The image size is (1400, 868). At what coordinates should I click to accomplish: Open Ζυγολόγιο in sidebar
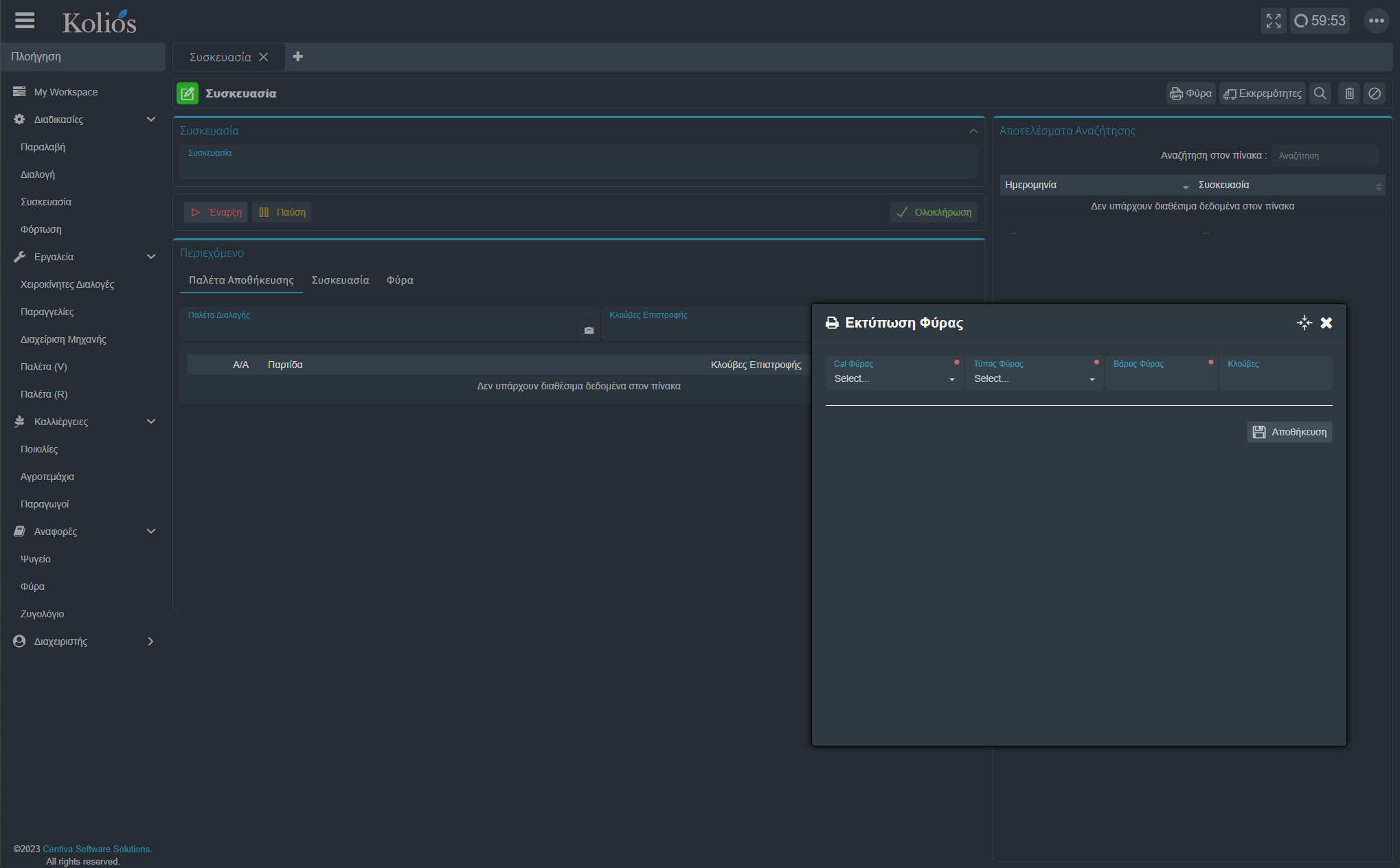point(42,614)
